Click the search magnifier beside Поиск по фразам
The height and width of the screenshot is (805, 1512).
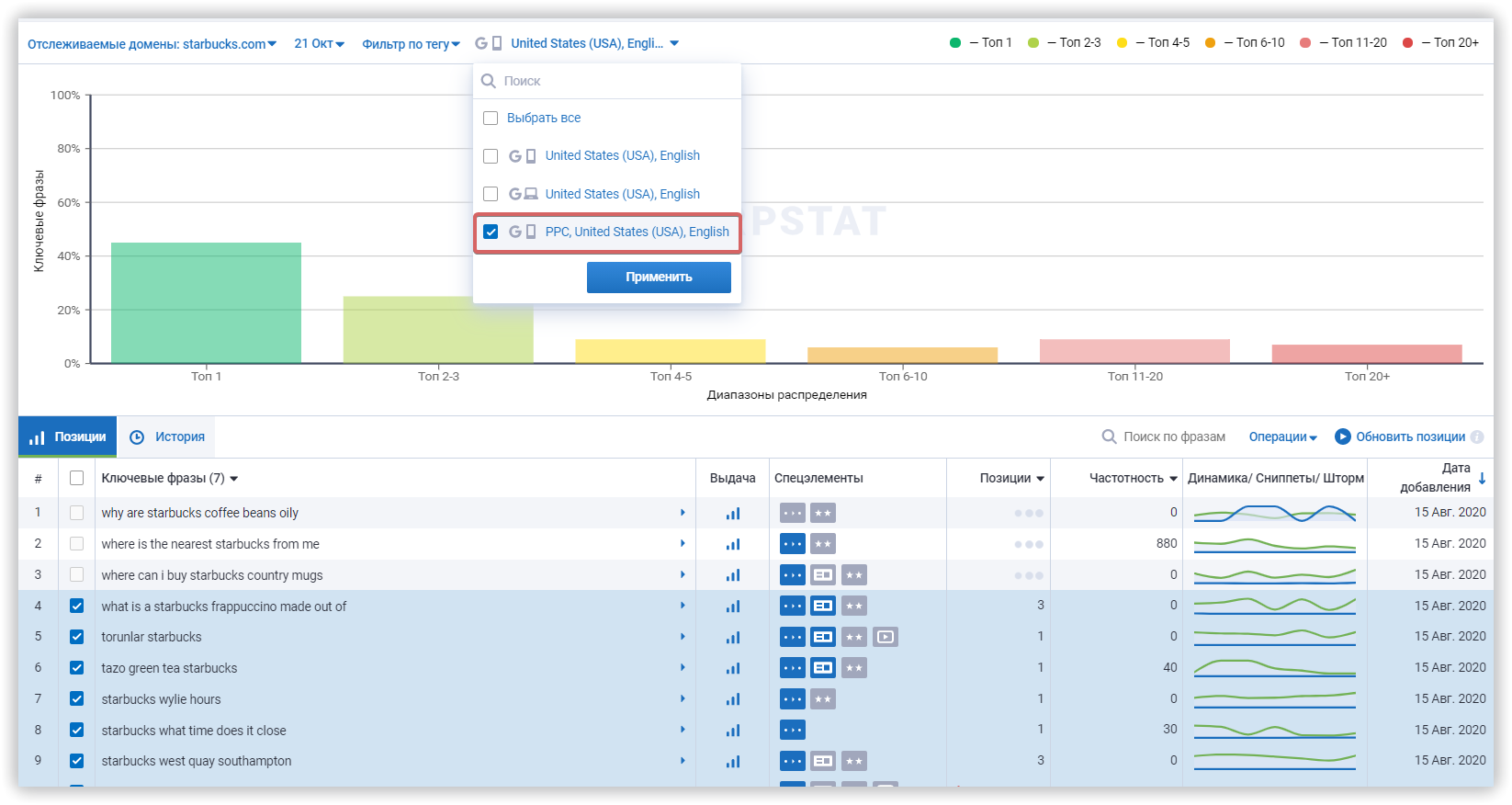click(1109, 437)
